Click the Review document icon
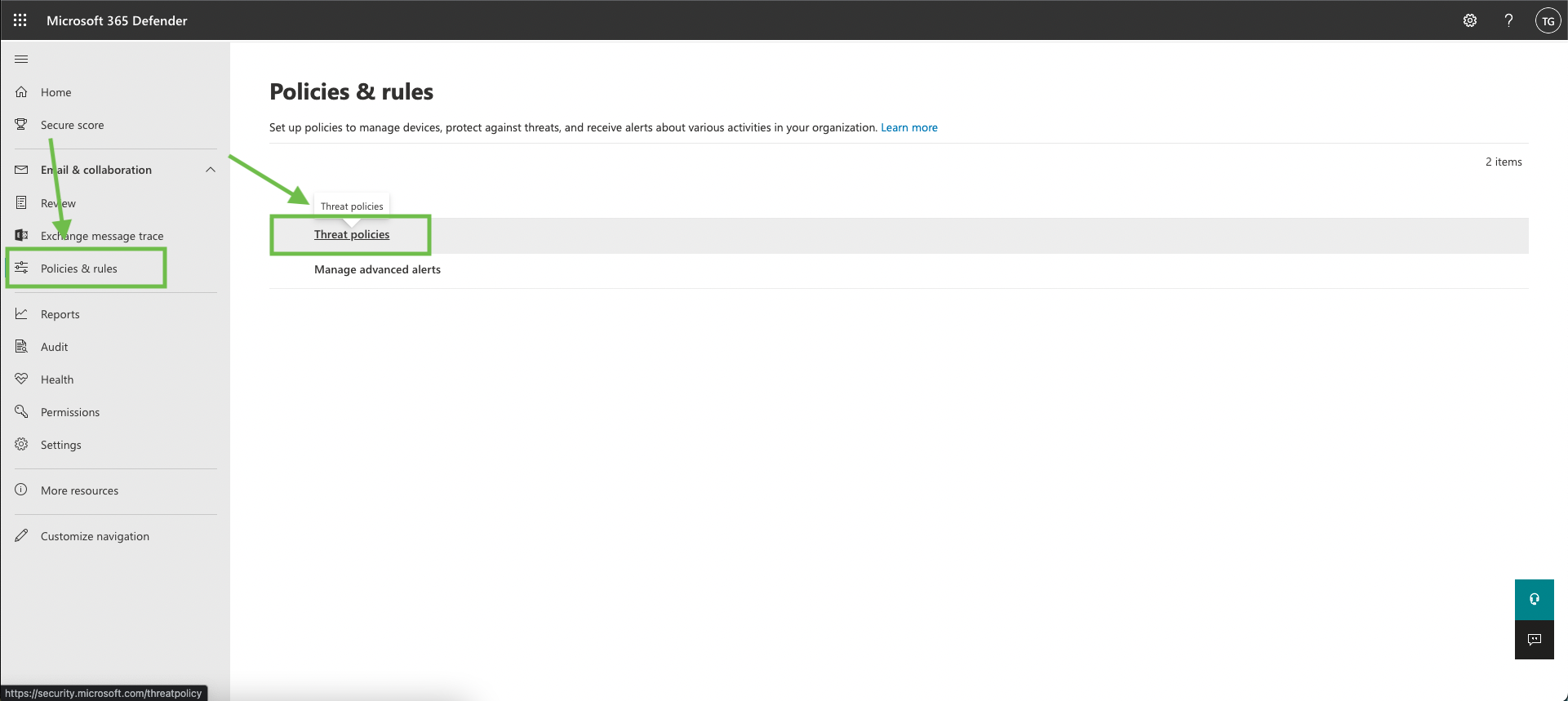This screenshot has height=701, width=1568. [x=21, y=202]
